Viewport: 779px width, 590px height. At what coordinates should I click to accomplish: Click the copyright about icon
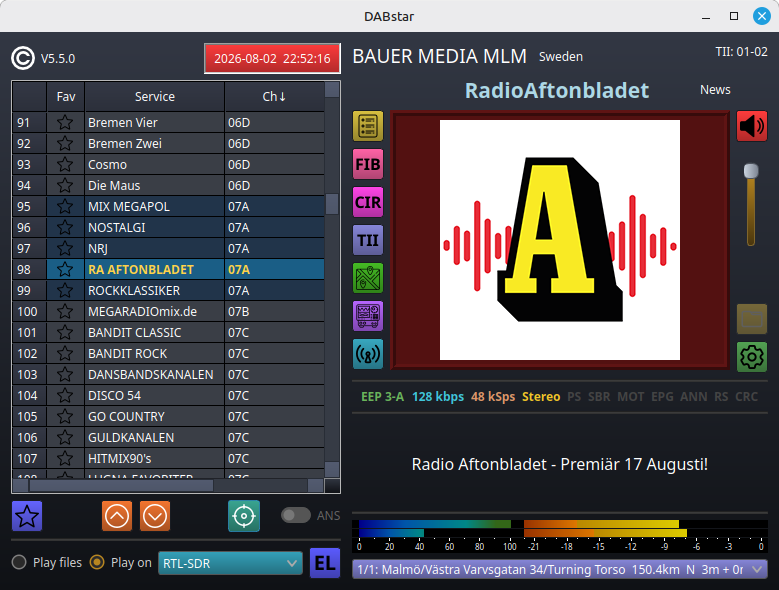pyautogui.click(x=23, y=58)
